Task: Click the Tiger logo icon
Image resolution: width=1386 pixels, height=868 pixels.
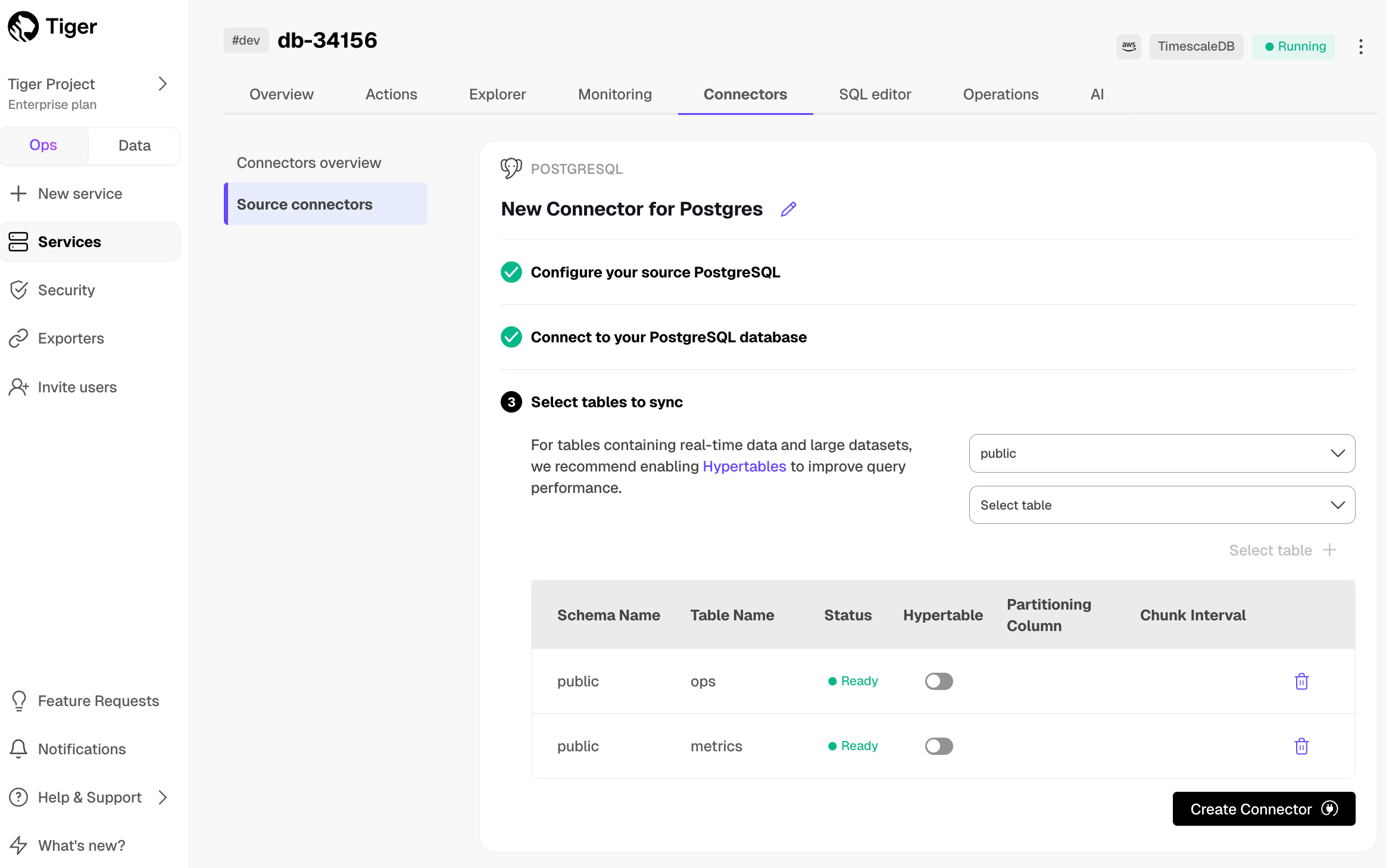Action: coord(23,27)
